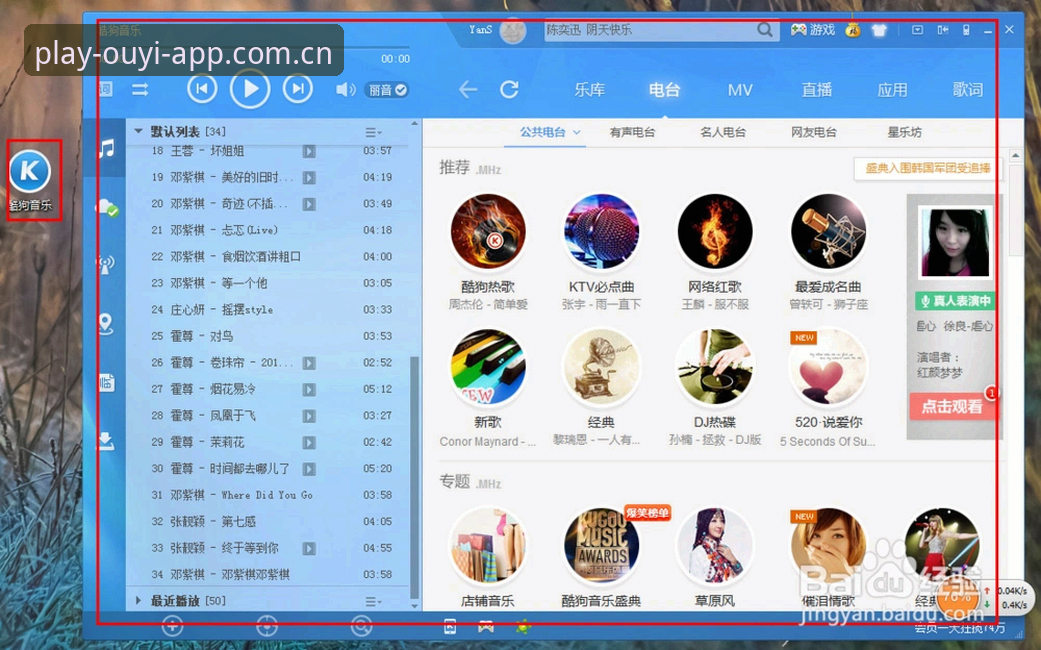Click the add-song plus icon

coord(172,625)
